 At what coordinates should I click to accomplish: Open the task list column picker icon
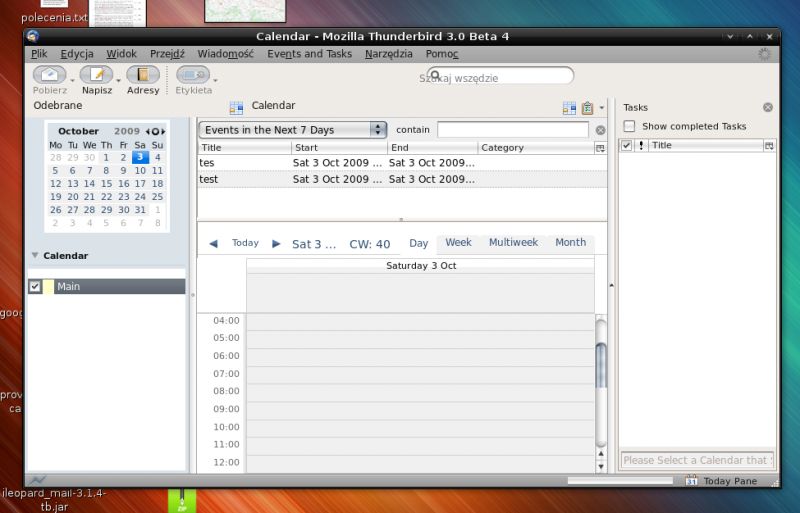pyautogui.click(x=769, y=146)
